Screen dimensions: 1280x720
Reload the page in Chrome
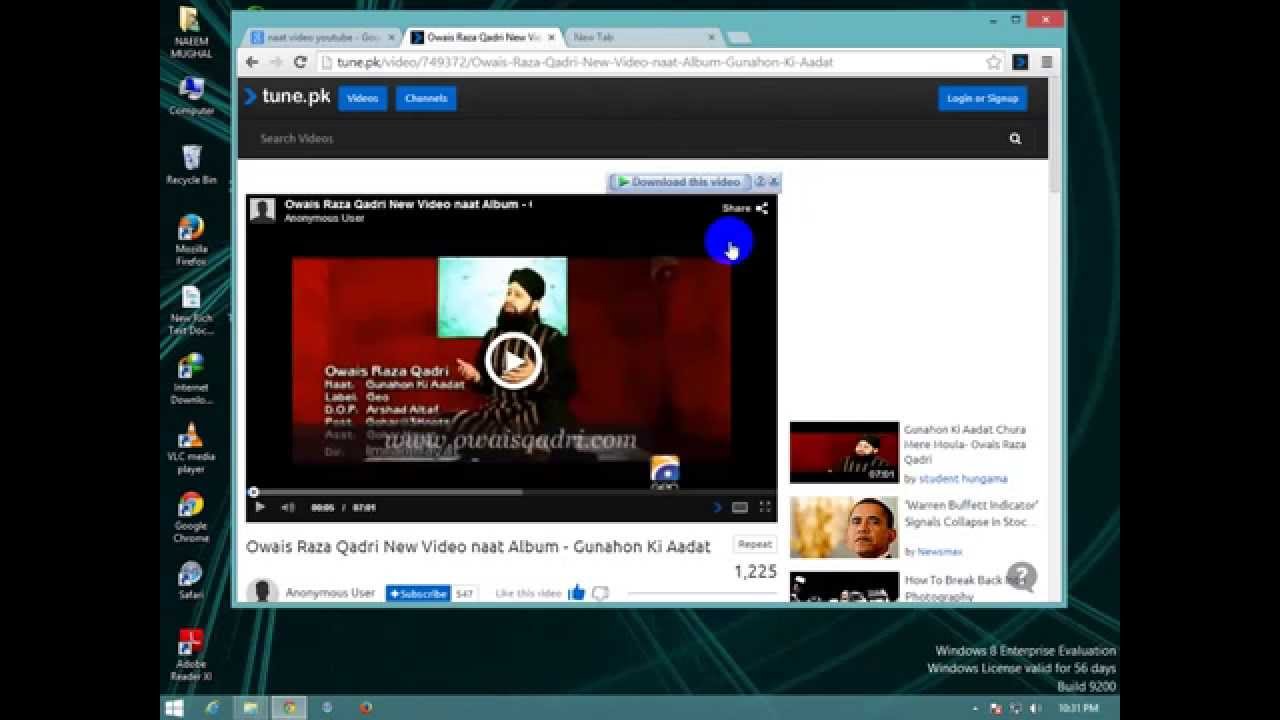pyautogui.click(x=300, y=62)
